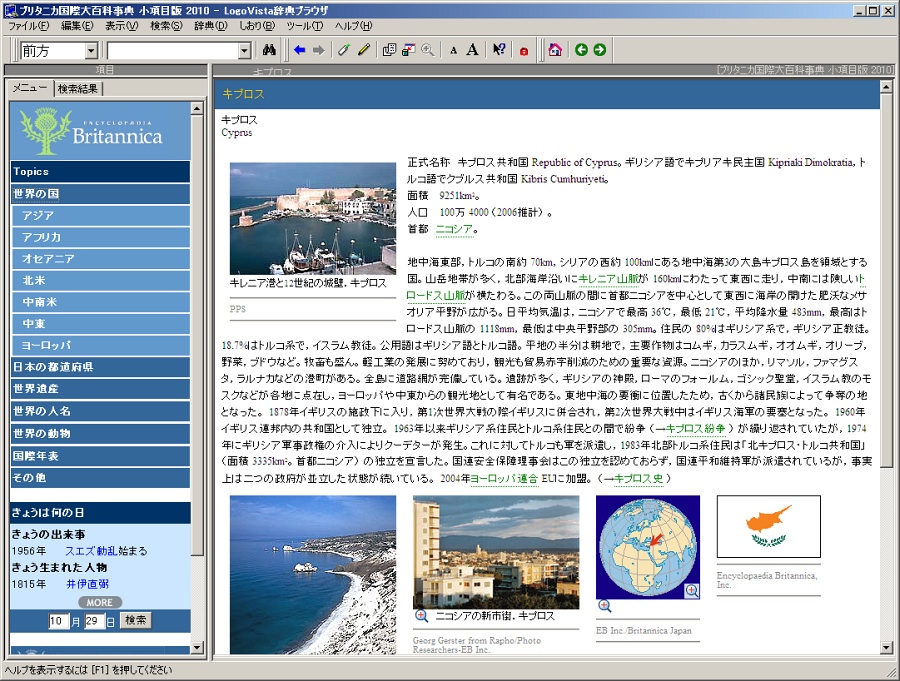Image resolution: width=900 pixels, height=681 pixels.
Task: Click magnifier icon on the globe map
Action: coord(692,591)
